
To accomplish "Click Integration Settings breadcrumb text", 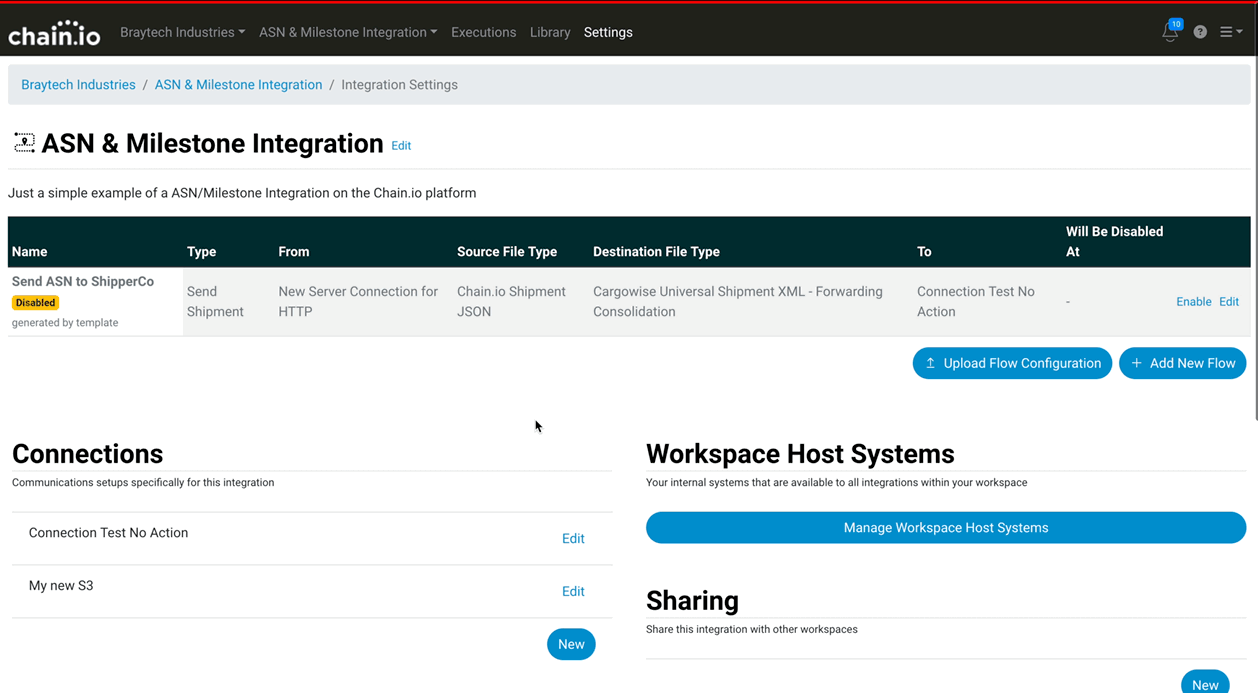I will click(x=399, y=85).
